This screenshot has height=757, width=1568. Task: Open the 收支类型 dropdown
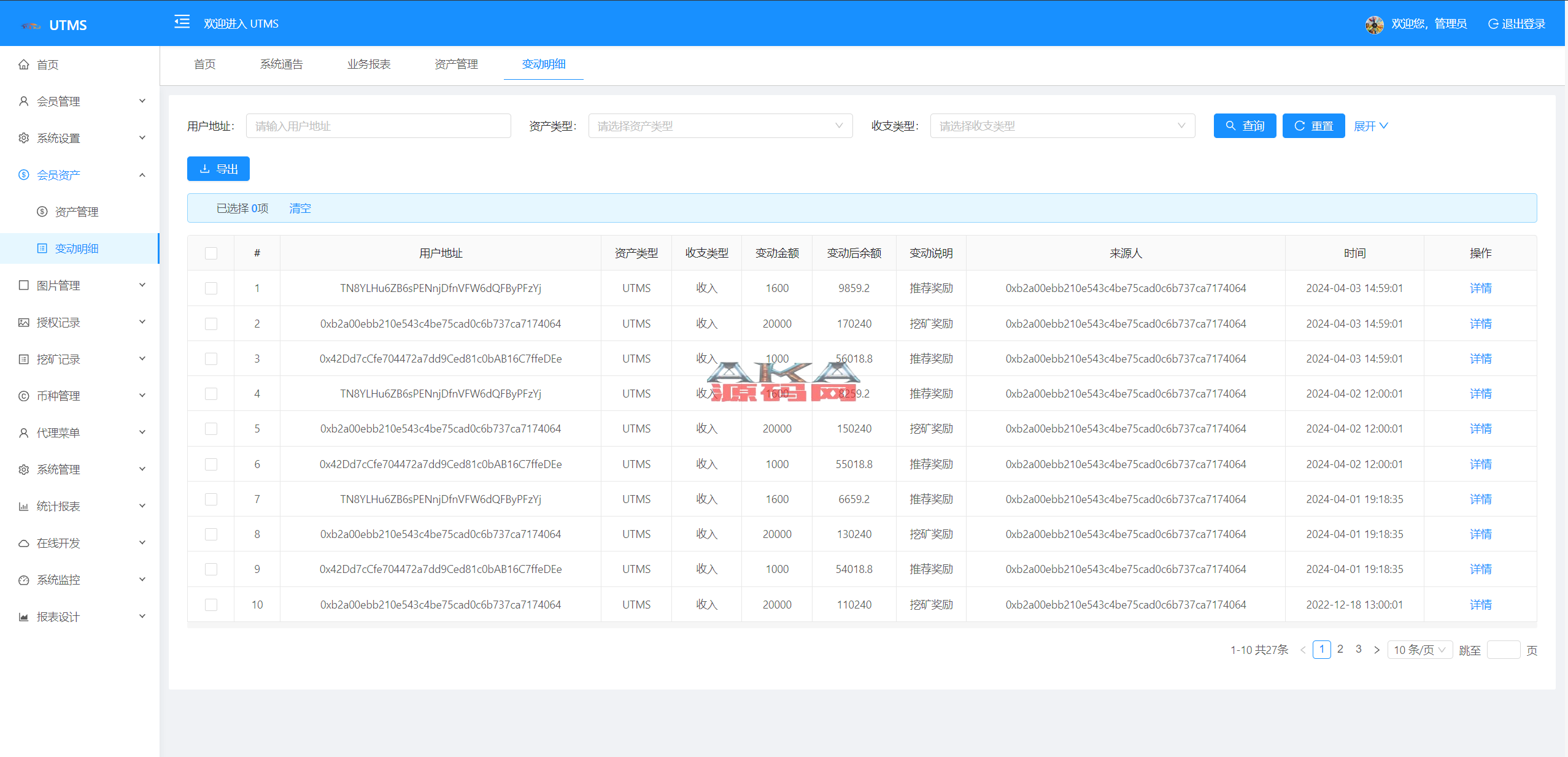click(x=1062, y=126)
